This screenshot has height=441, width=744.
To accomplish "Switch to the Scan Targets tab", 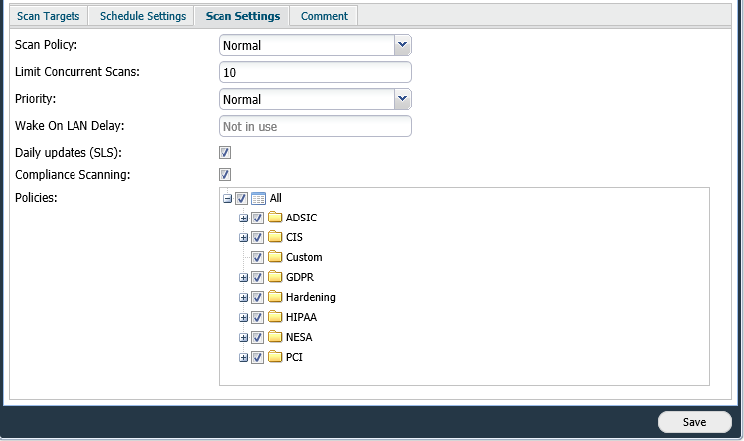I will click(48, 16).
